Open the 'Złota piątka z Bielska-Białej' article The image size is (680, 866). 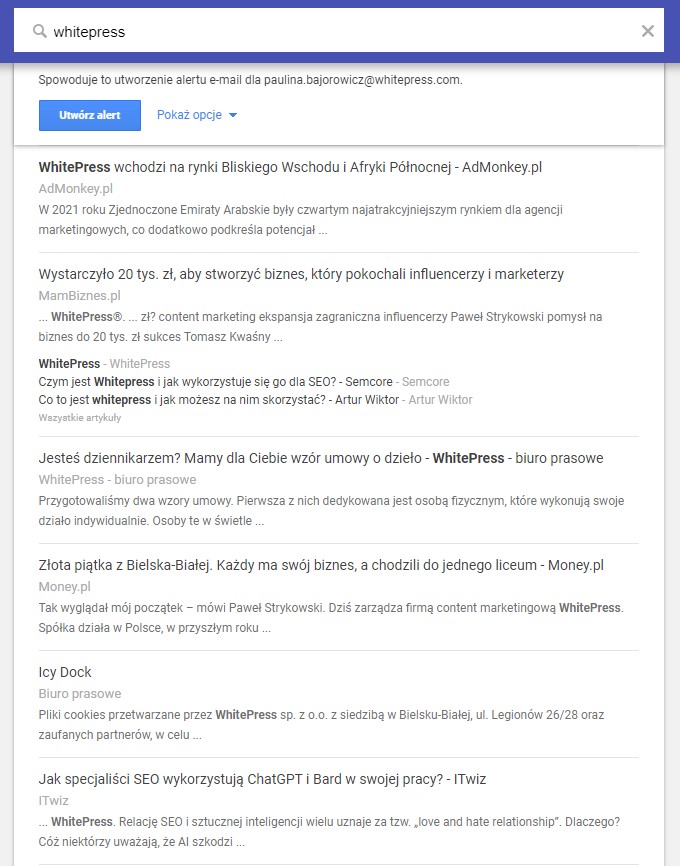(x=321, y=566)
